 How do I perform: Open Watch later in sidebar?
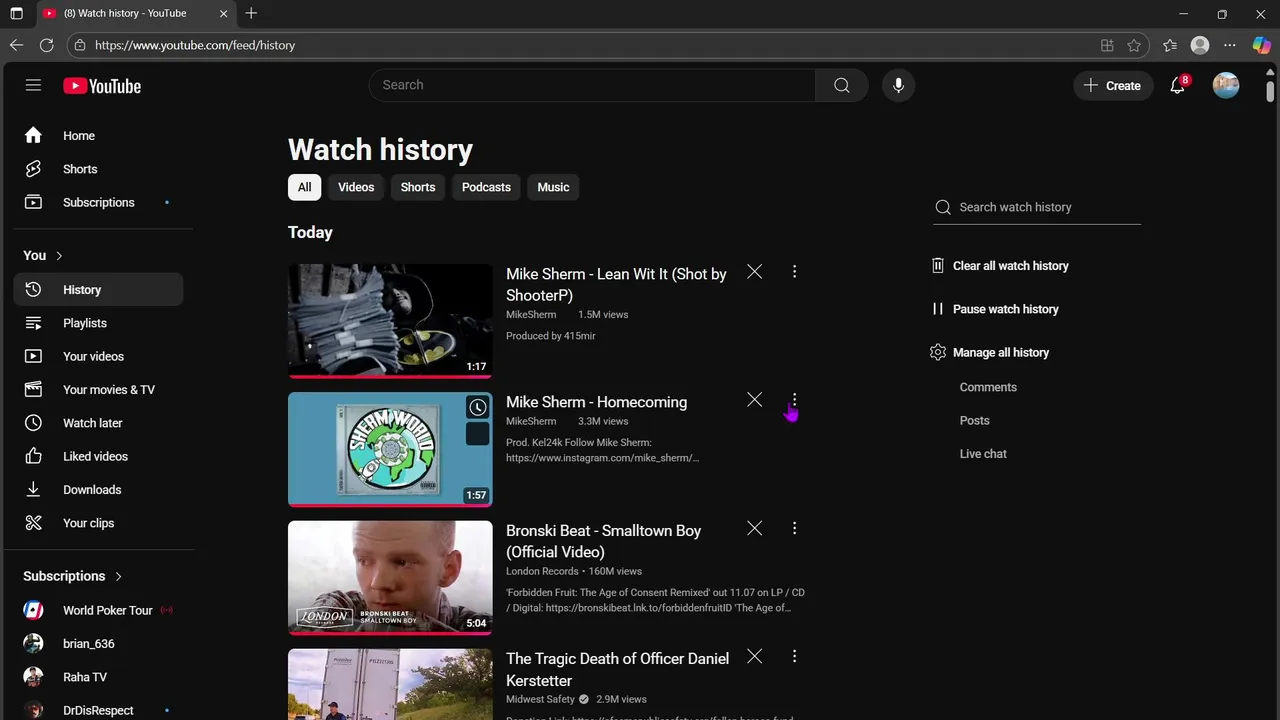(98, 423)
